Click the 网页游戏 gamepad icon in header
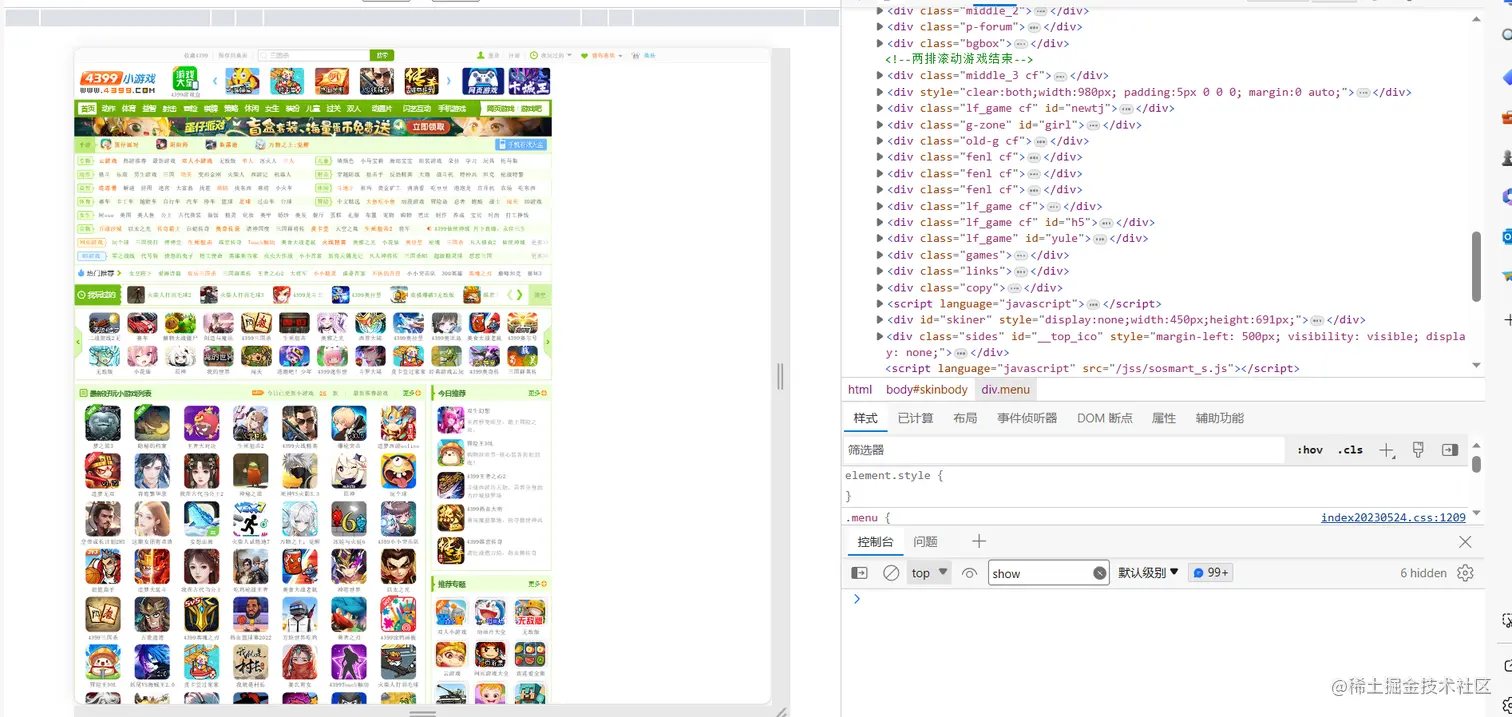 tap(483, 81)
